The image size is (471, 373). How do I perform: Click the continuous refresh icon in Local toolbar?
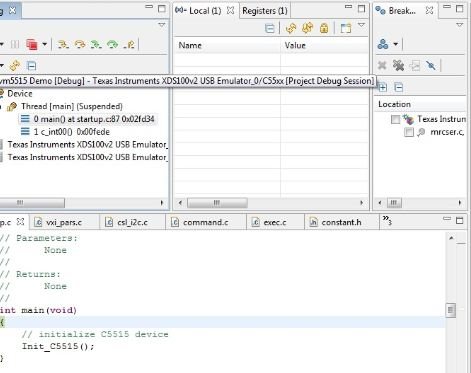coord(307,28)
